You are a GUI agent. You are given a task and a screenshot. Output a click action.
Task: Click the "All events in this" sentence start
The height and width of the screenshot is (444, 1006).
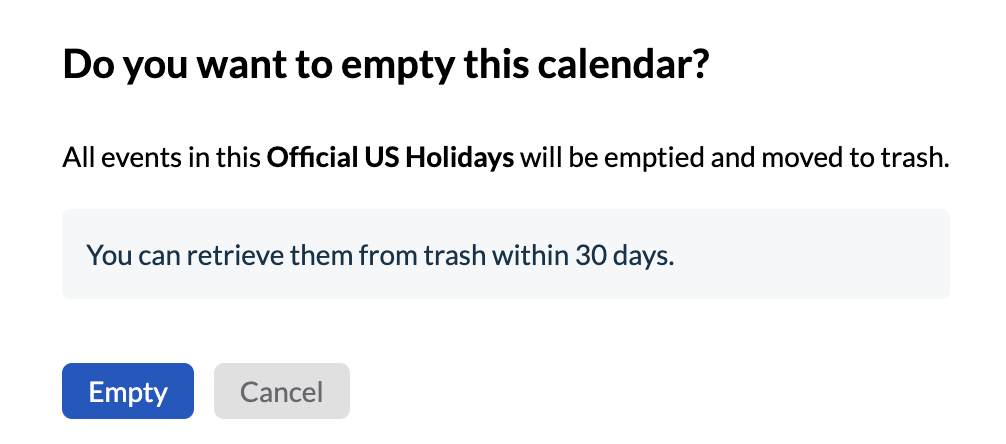pyautogui.click(x=161, y=158)
